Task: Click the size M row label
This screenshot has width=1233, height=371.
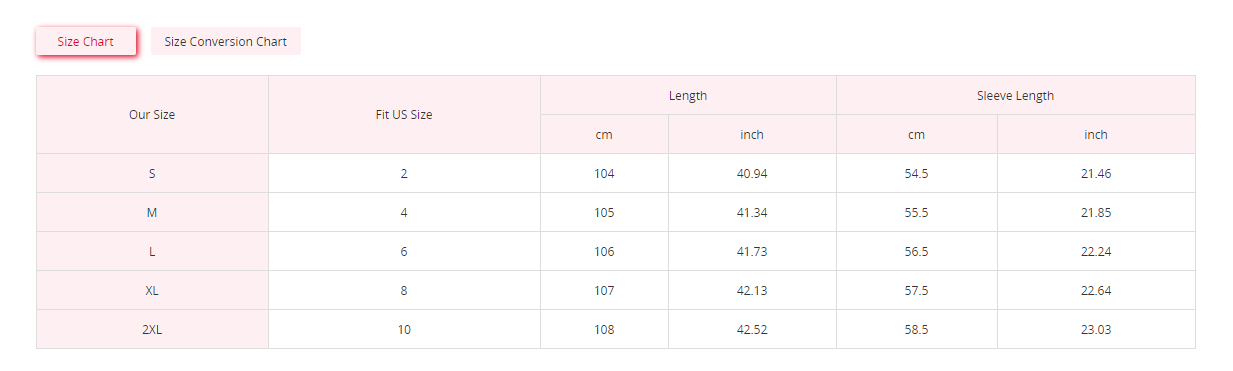Action: pyautogui.click(x=152, y=212)
